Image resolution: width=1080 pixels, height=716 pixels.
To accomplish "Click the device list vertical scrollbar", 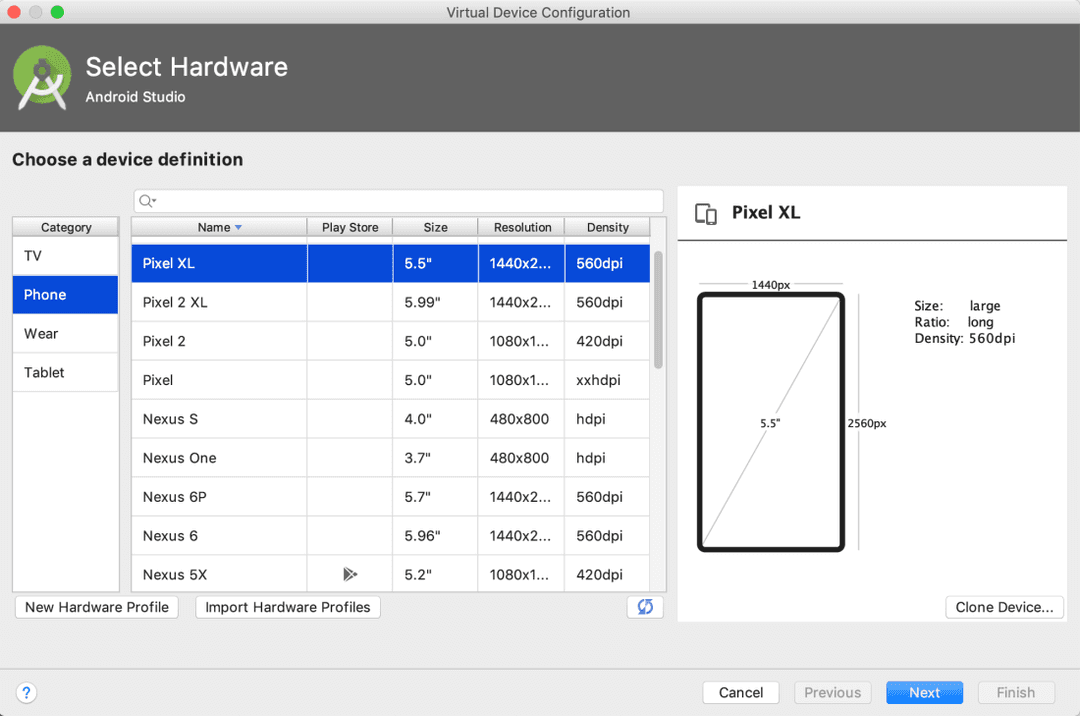I will click(658, 310).
